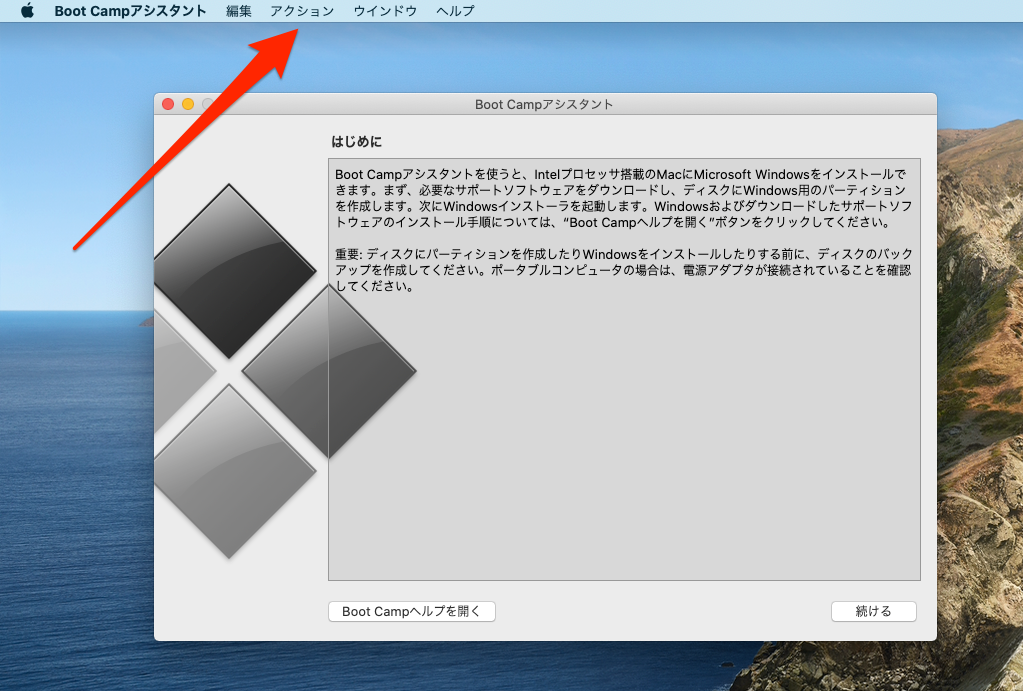Minimize the Boot Campアシスタント window

tap(188, 104)
